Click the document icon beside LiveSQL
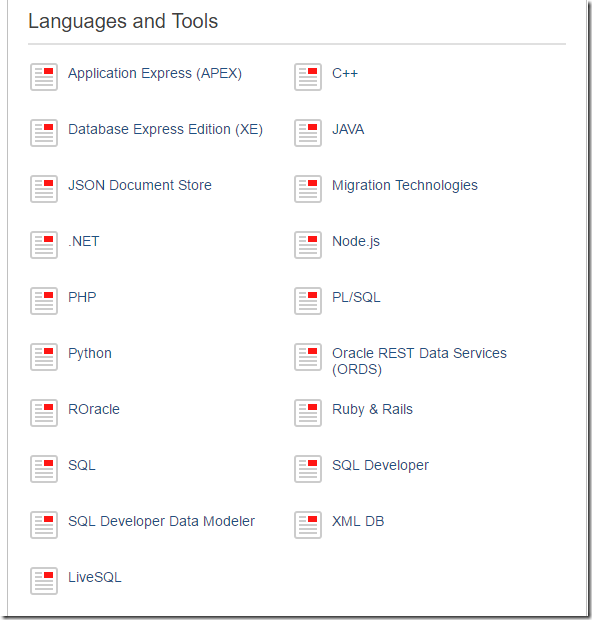The height and width of the screenshot is (620, 592). tap(44, 581)
